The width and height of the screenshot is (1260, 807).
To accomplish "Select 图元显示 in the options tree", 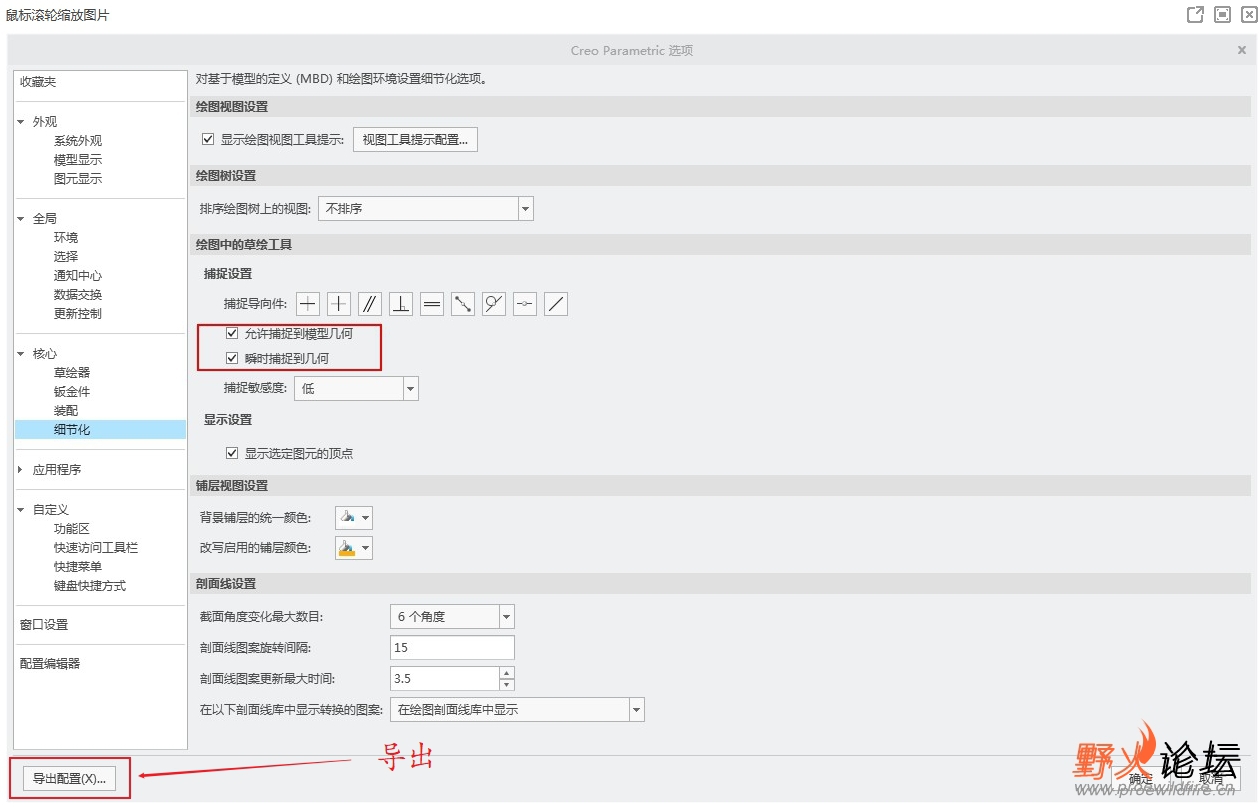I will click(78, 179).
